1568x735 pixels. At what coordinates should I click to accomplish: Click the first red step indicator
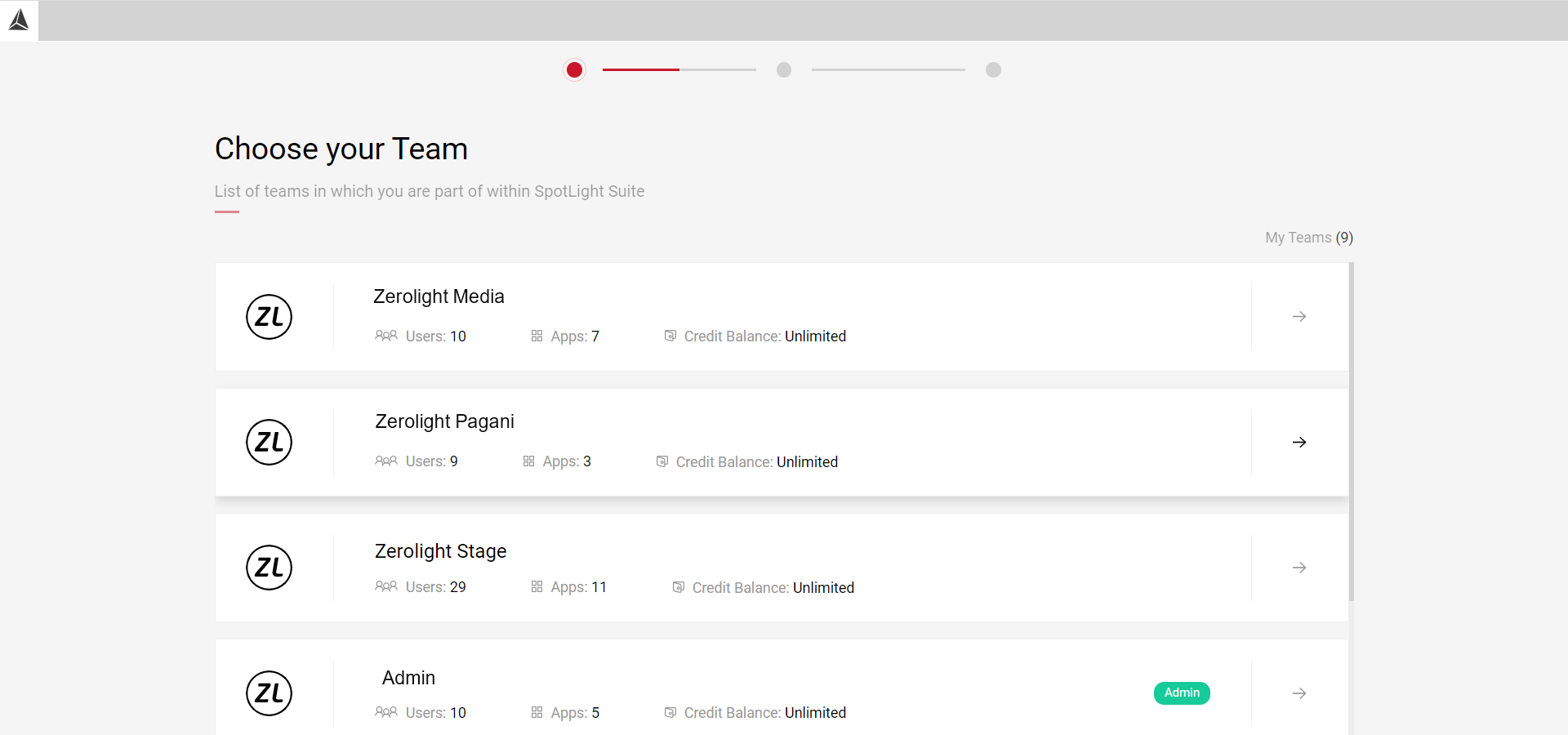click(574, 70)
